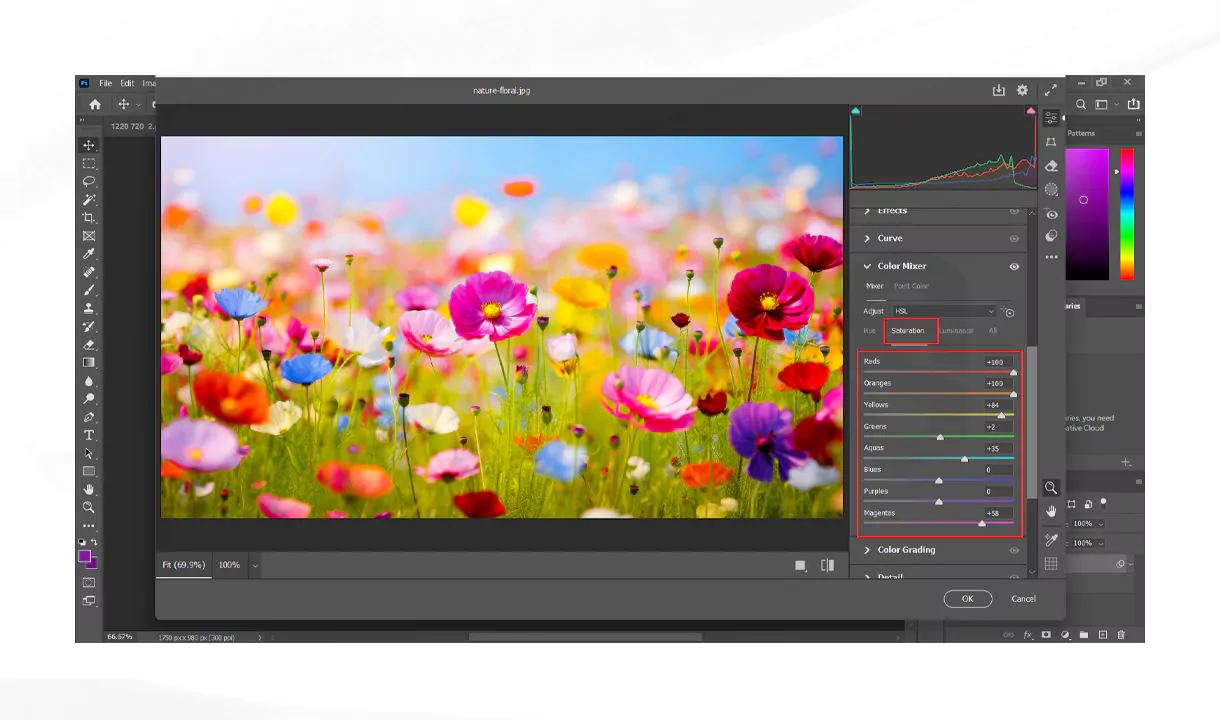Screen dimensions: 1220x720
Task: Toggle highlight clipping warning in histogram
Action: 1031,111
